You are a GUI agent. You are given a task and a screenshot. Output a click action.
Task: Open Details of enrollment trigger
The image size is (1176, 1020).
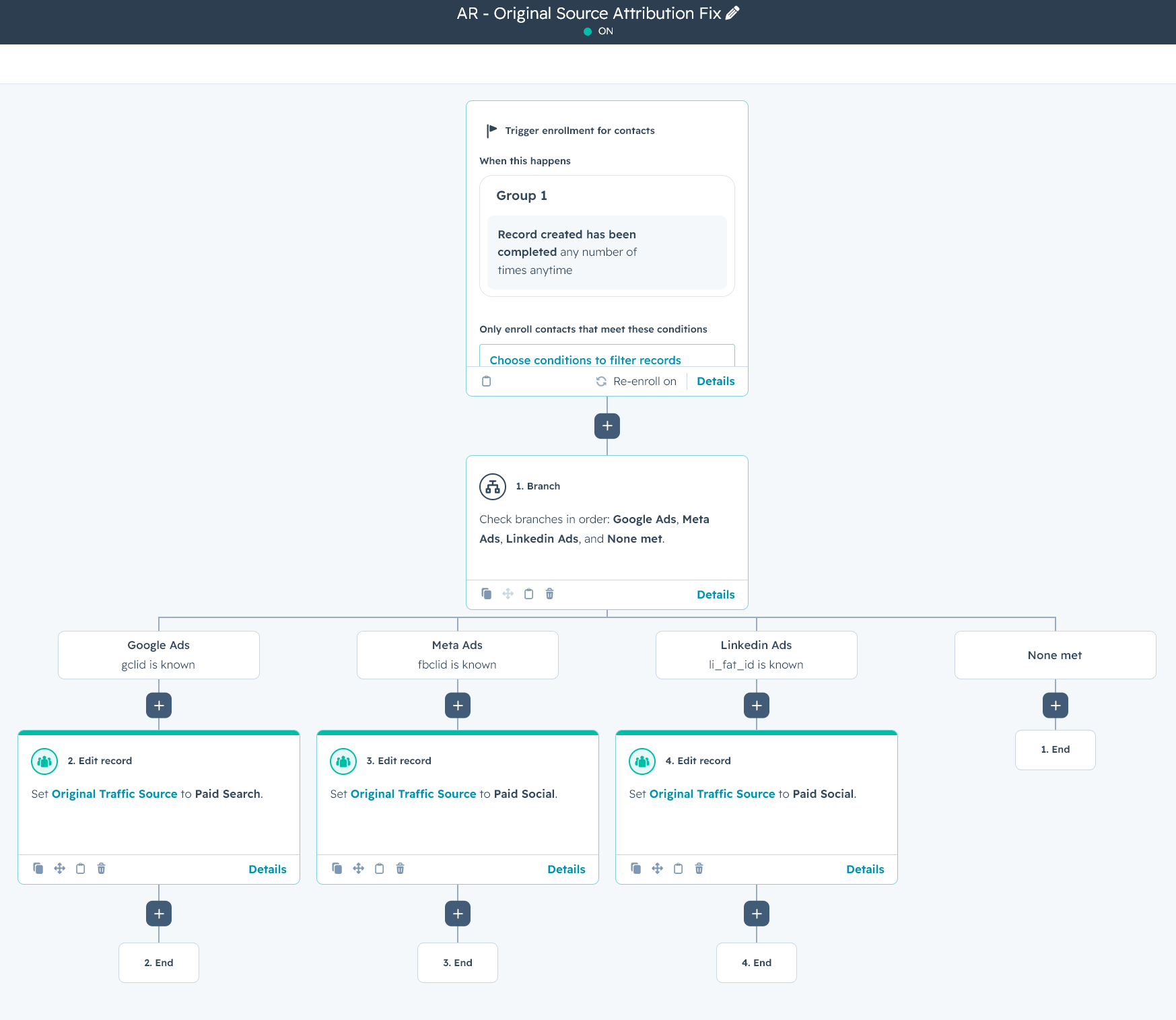[716, 381]
